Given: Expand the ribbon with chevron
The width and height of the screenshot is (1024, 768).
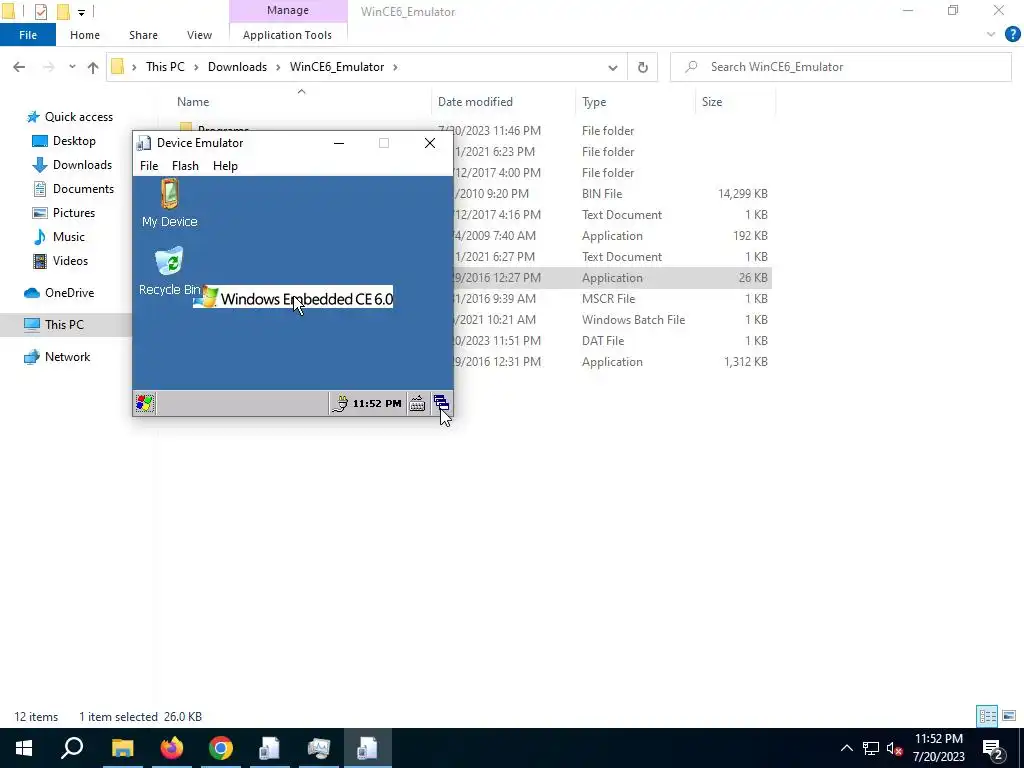Looking at the screenshot, I should pos(991,35).
